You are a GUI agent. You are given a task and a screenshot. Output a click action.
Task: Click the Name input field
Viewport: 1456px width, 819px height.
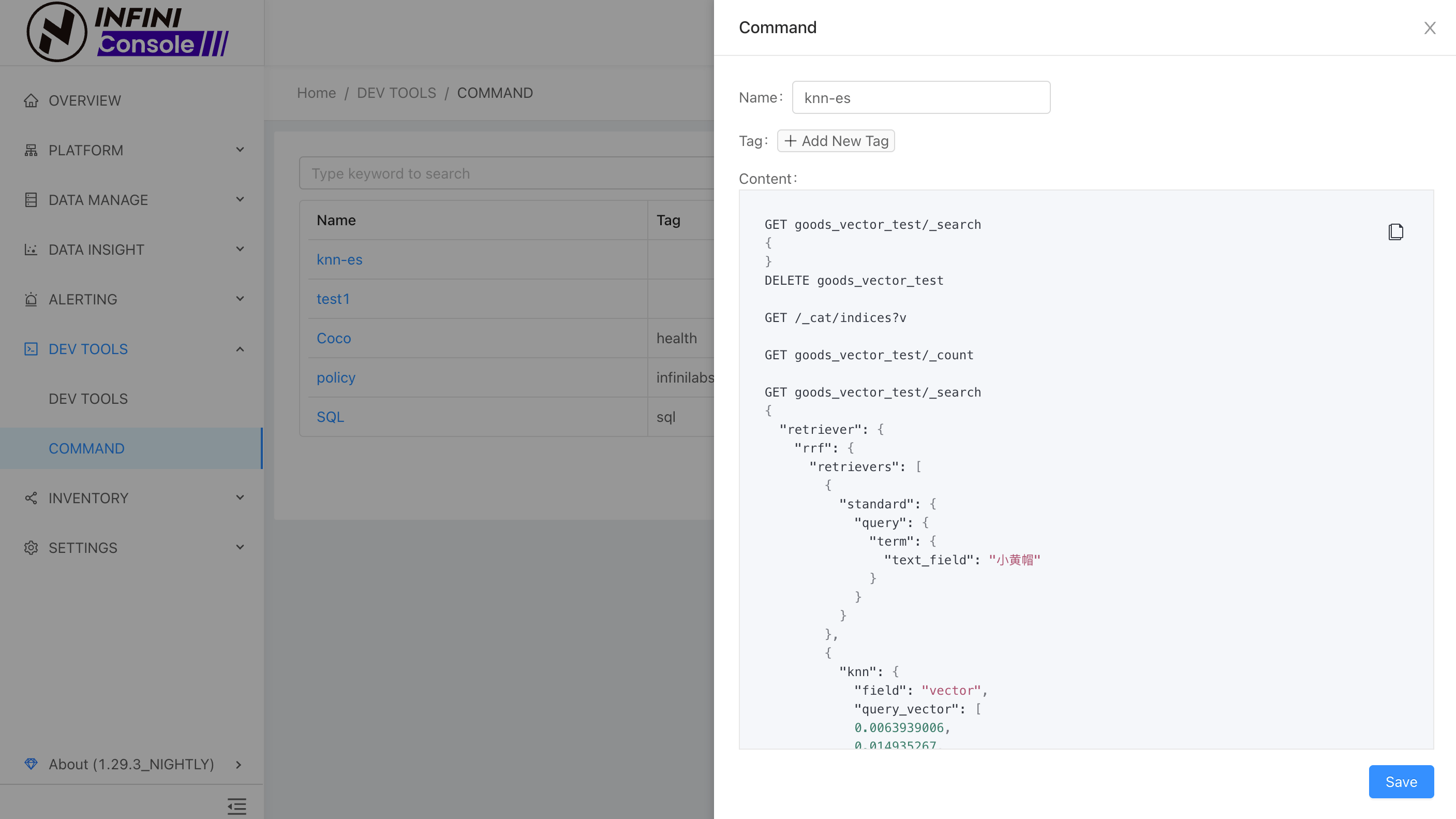[x=921, y=98]
